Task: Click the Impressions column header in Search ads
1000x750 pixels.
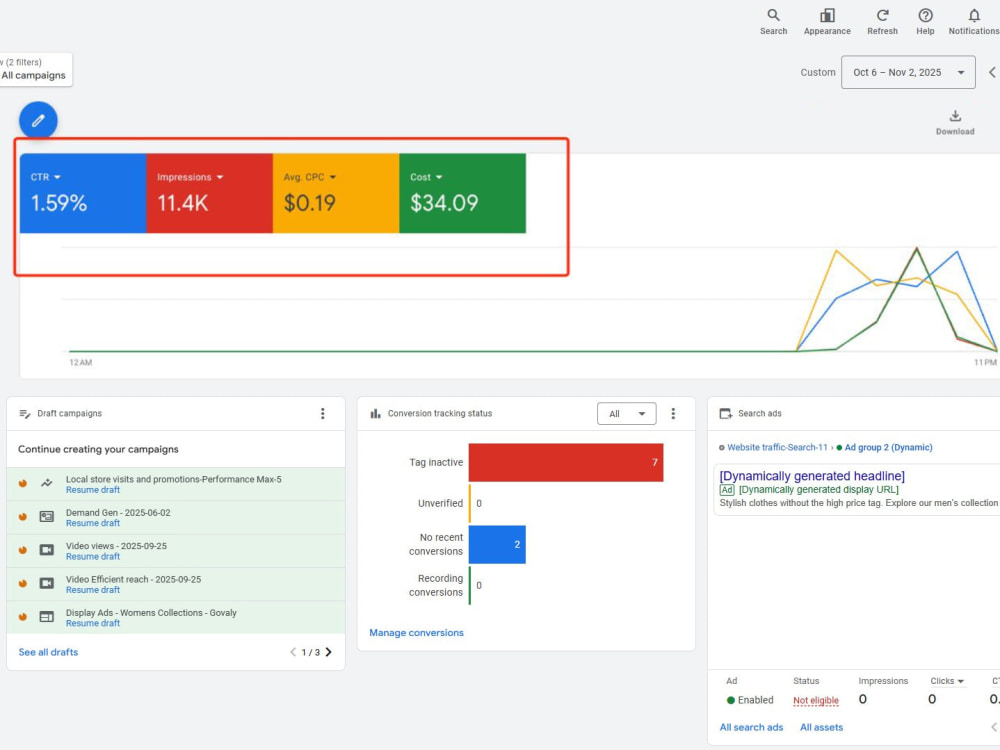Action: [x=883, y=681]
